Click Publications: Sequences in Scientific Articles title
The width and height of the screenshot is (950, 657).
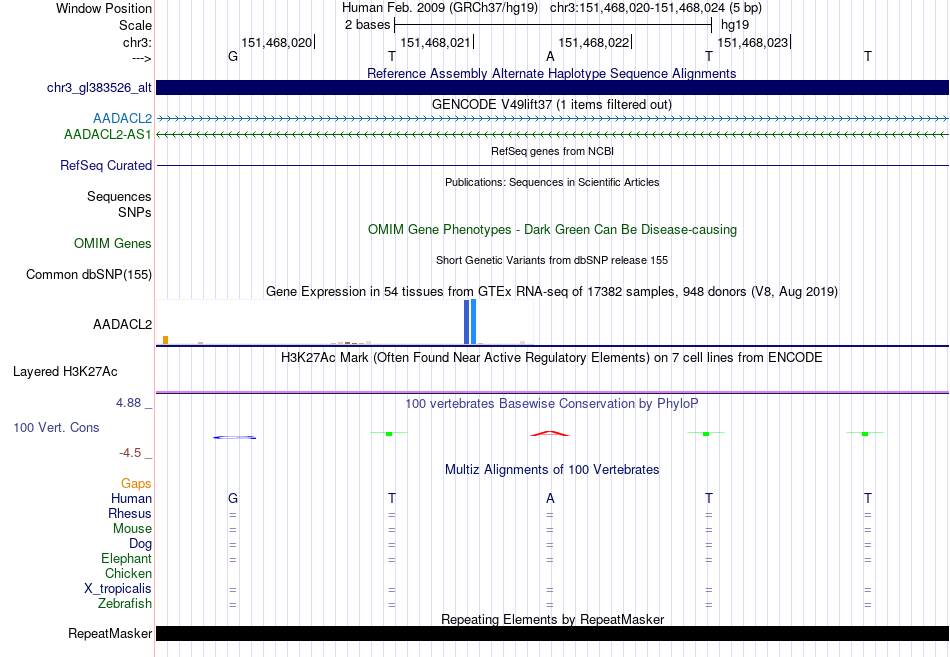tap(552, 182)
